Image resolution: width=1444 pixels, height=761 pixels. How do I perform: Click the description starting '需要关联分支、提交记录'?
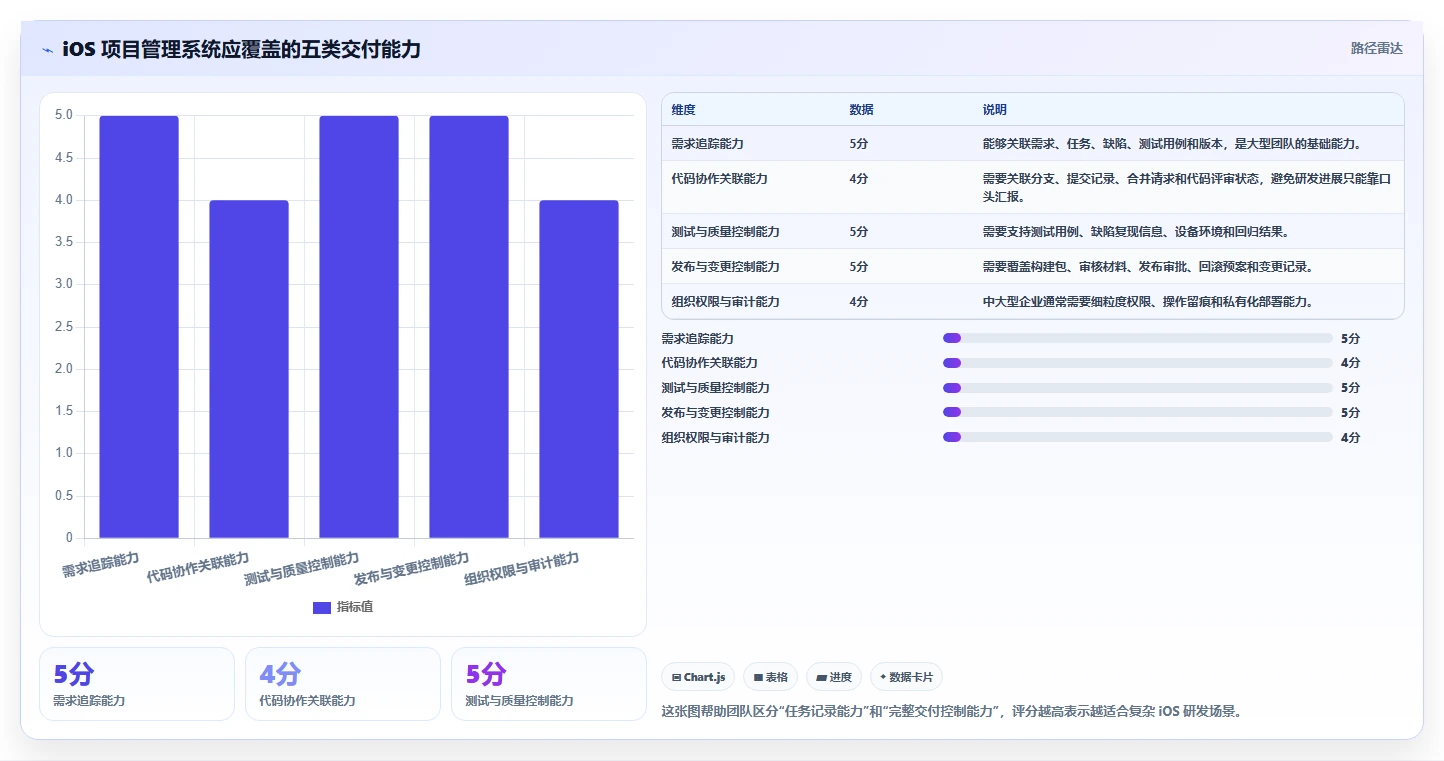[x=1187, y=188]
